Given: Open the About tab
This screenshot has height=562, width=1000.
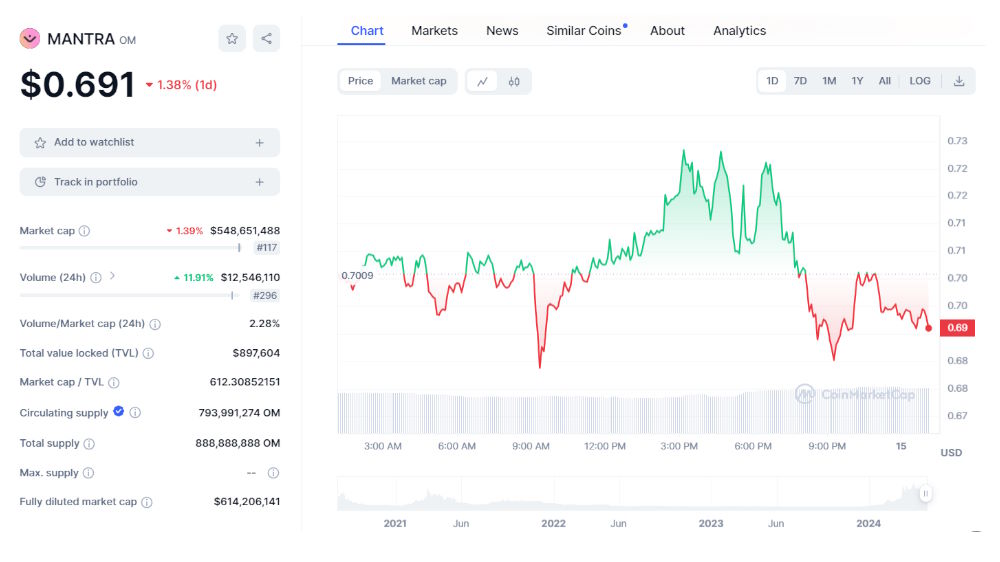Looking at the screenshot, I should click(667, 31).
